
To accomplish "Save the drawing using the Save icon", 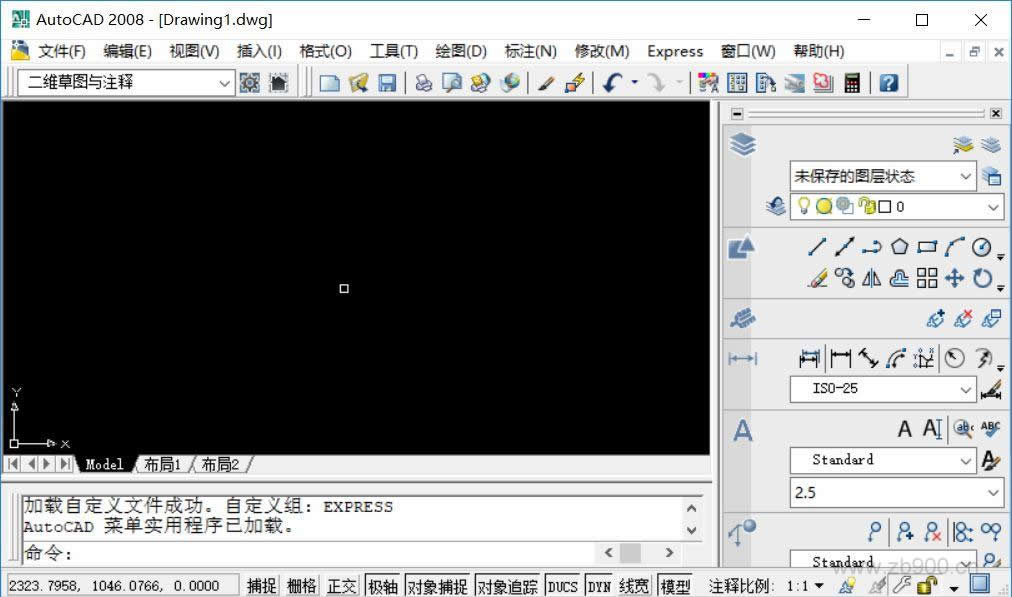I will pos(387,82).
